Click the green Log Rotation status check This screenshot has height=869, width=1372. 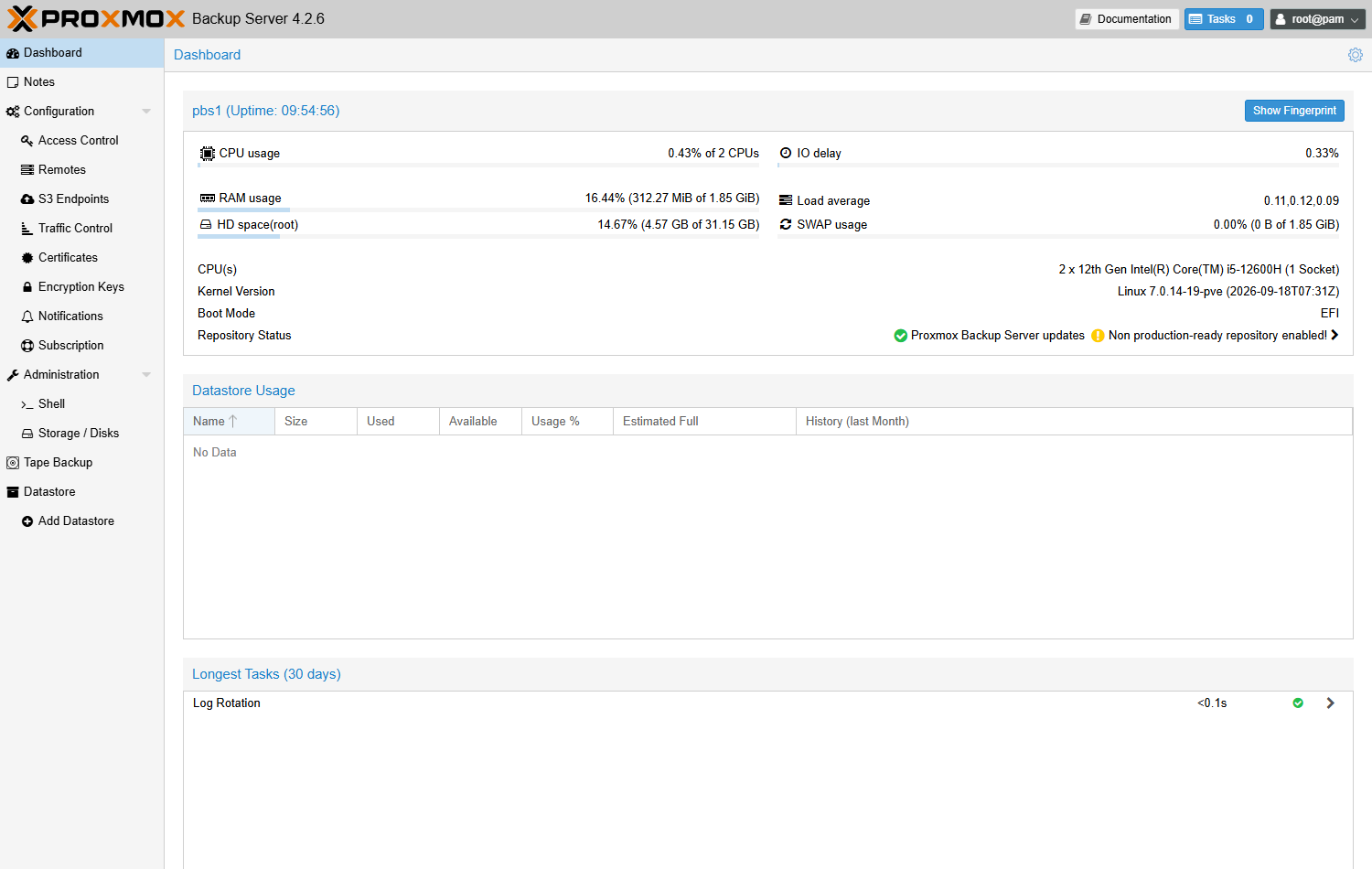coord(1298,703)
